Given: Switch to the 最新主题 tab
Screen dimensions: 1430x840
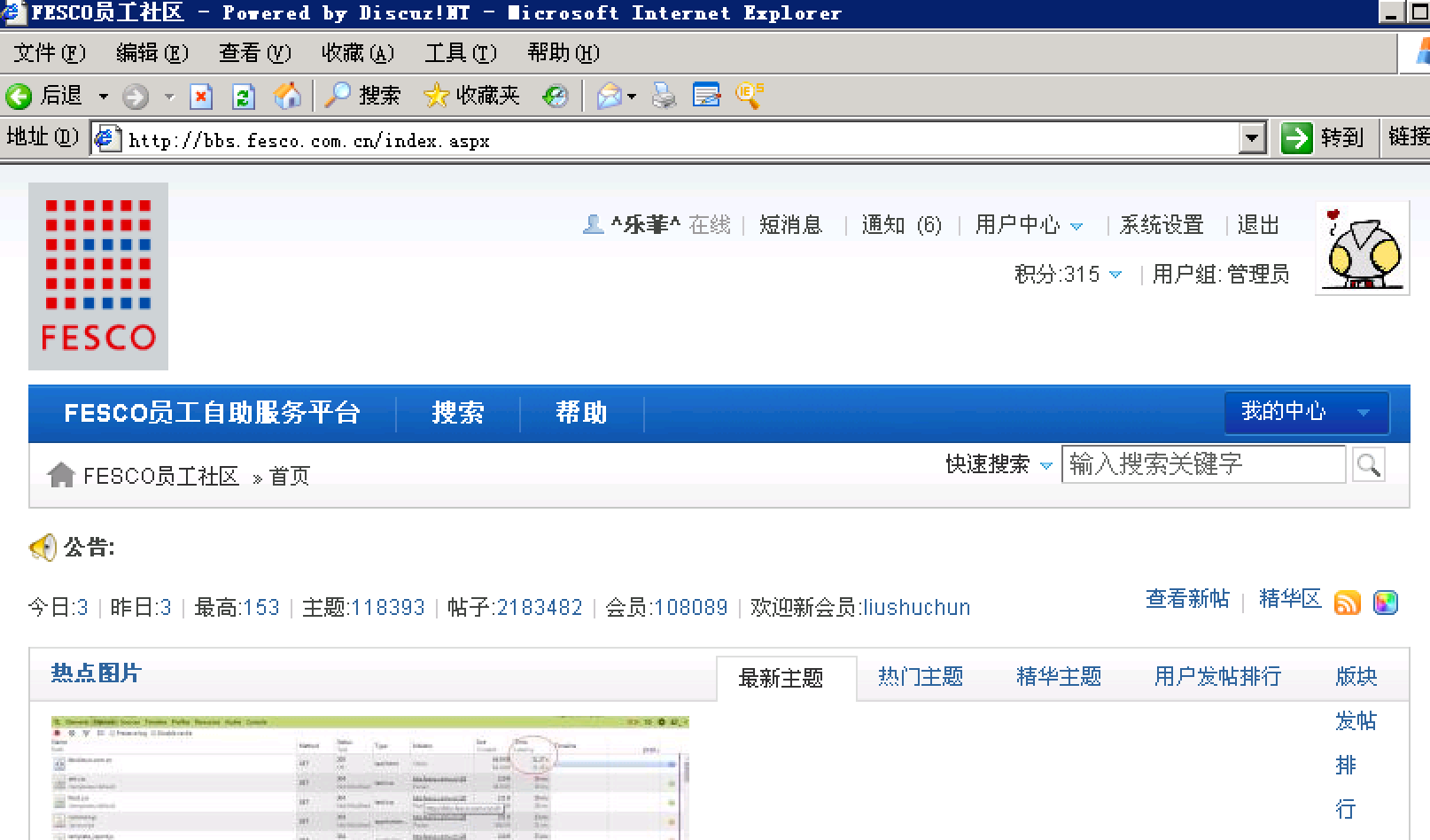Looking at the screenshot, I should coord(781,678).
